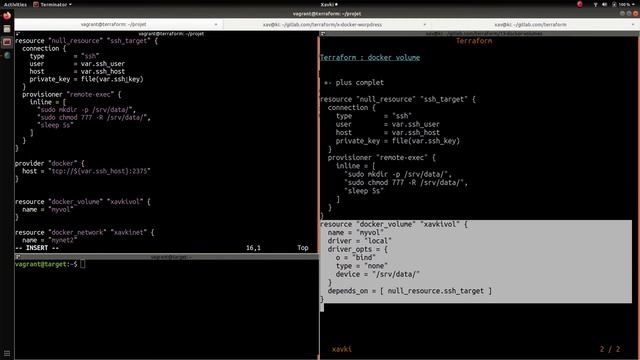Viewport: 640px width, 360px height.
Task: Open the Files app in the dock
Action: pos(7,29)
